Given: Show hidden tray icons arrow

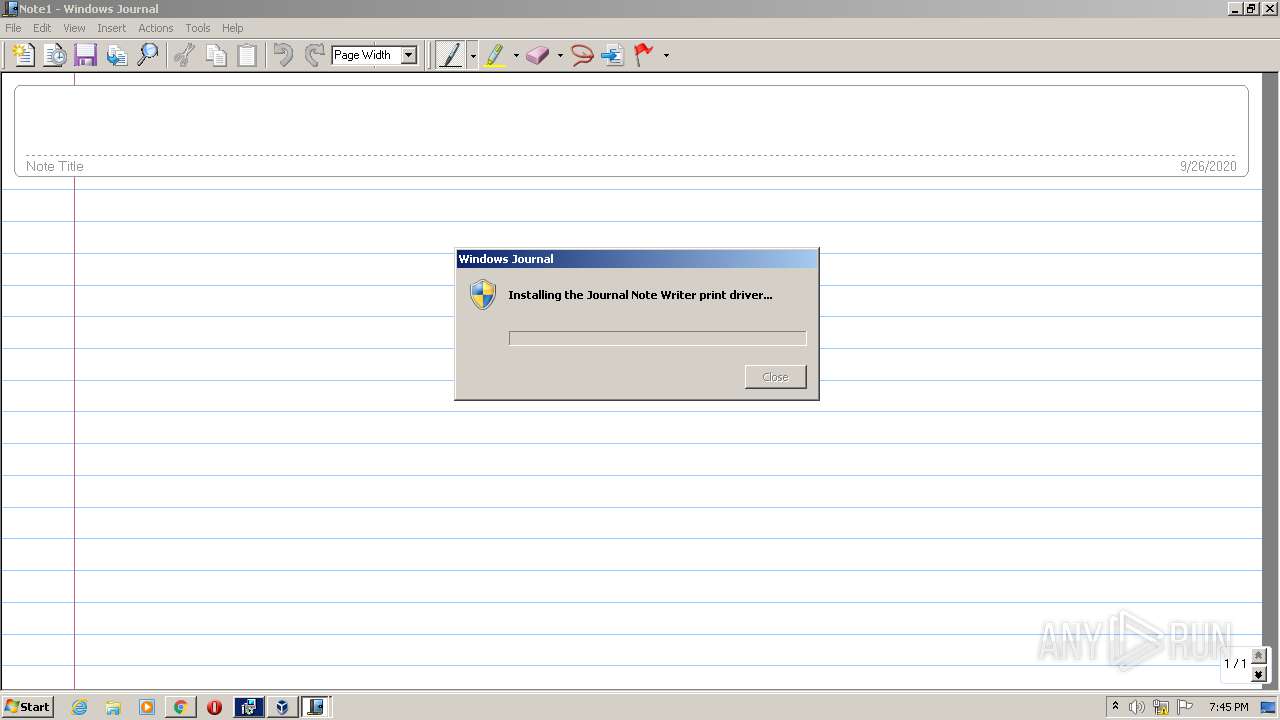Looking at the screenshot, I should coord(1115,707).
